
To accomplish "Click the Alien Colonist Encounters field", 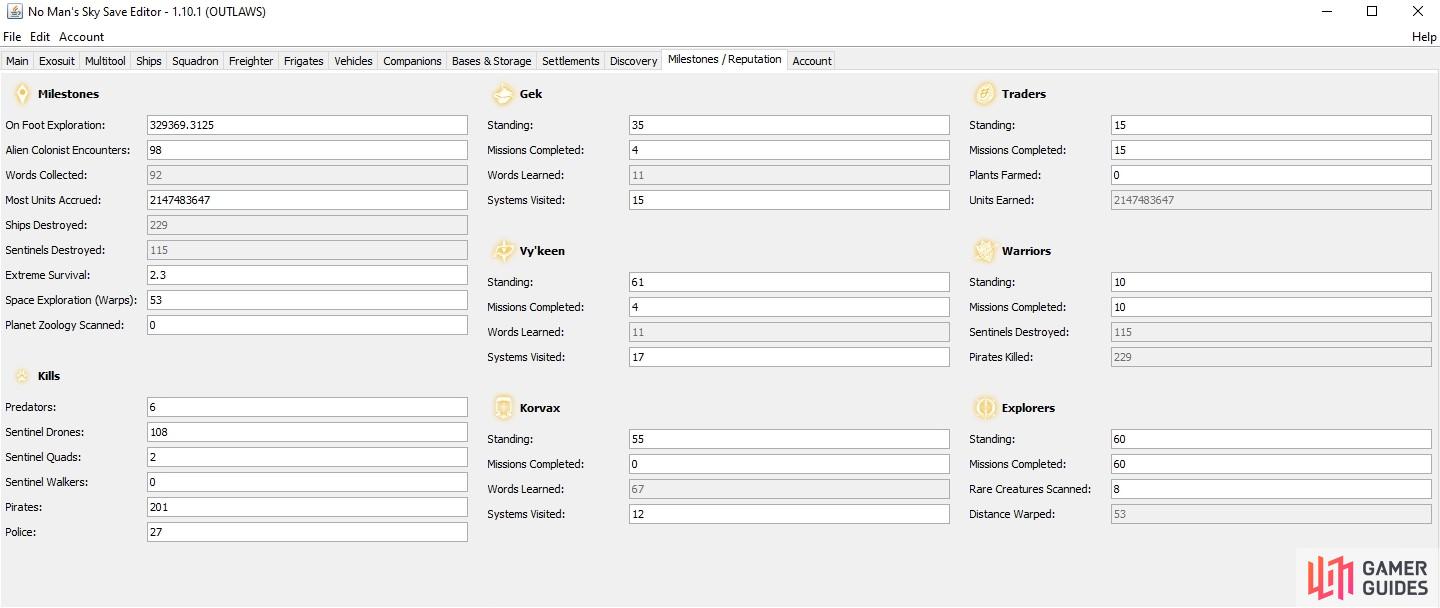I will click(307, 150).
